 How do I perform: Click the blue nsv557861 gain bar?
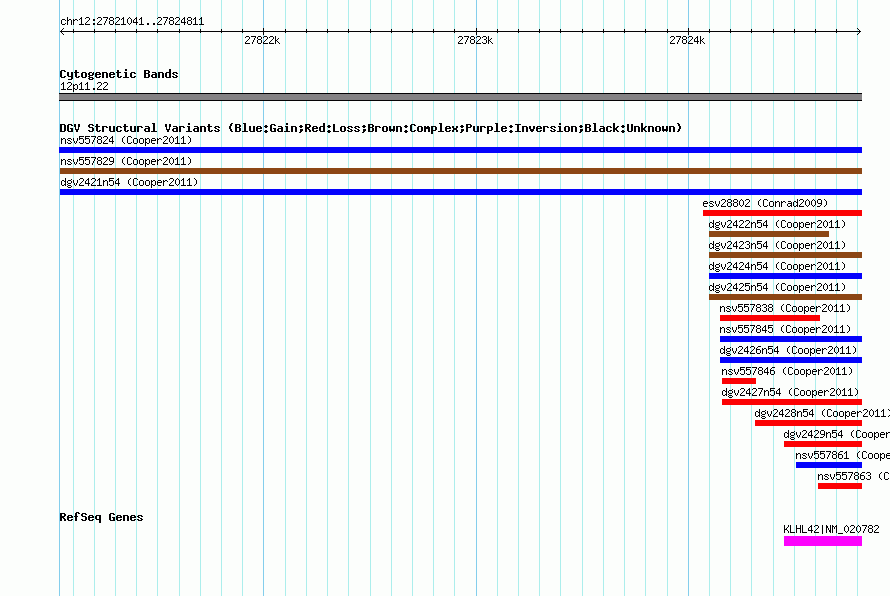pyautogui.click(x=829, y=465)
